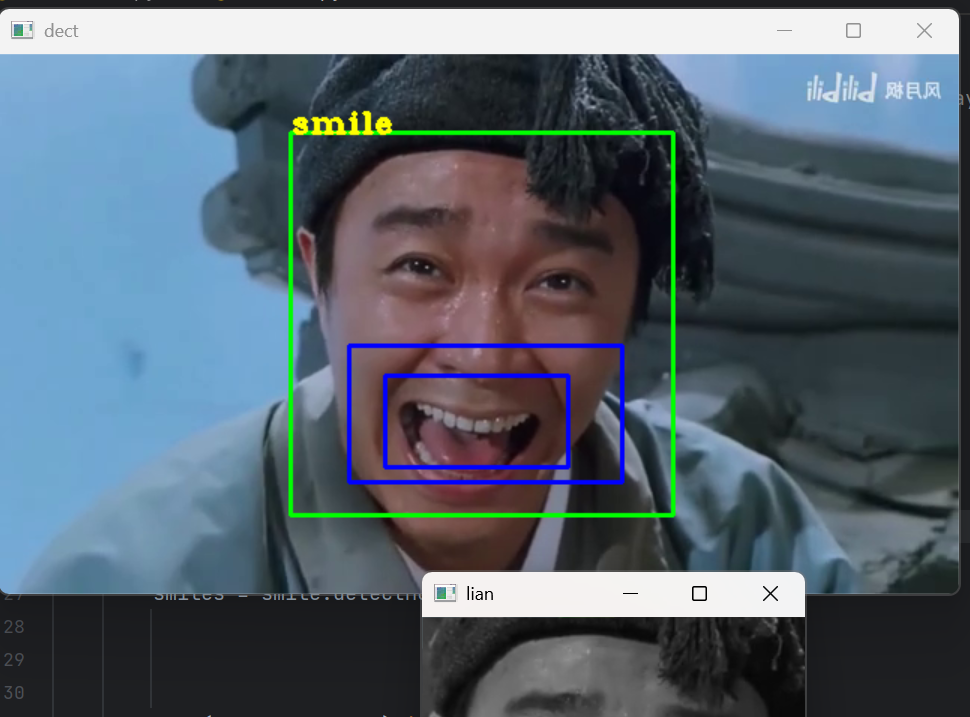The height and width of the screenshot is (717, 970).
Task: Click the lian title bar text
Action: click(479, 594)
